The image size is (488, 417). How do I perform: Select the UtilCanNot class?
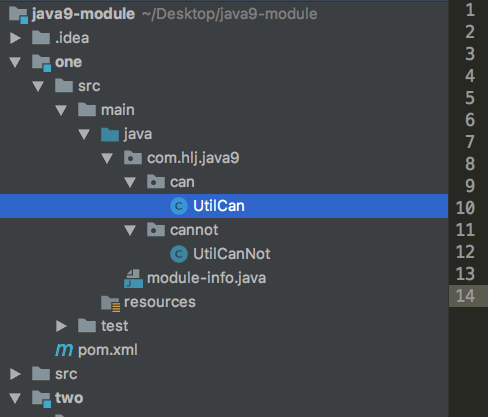(232, 254)
